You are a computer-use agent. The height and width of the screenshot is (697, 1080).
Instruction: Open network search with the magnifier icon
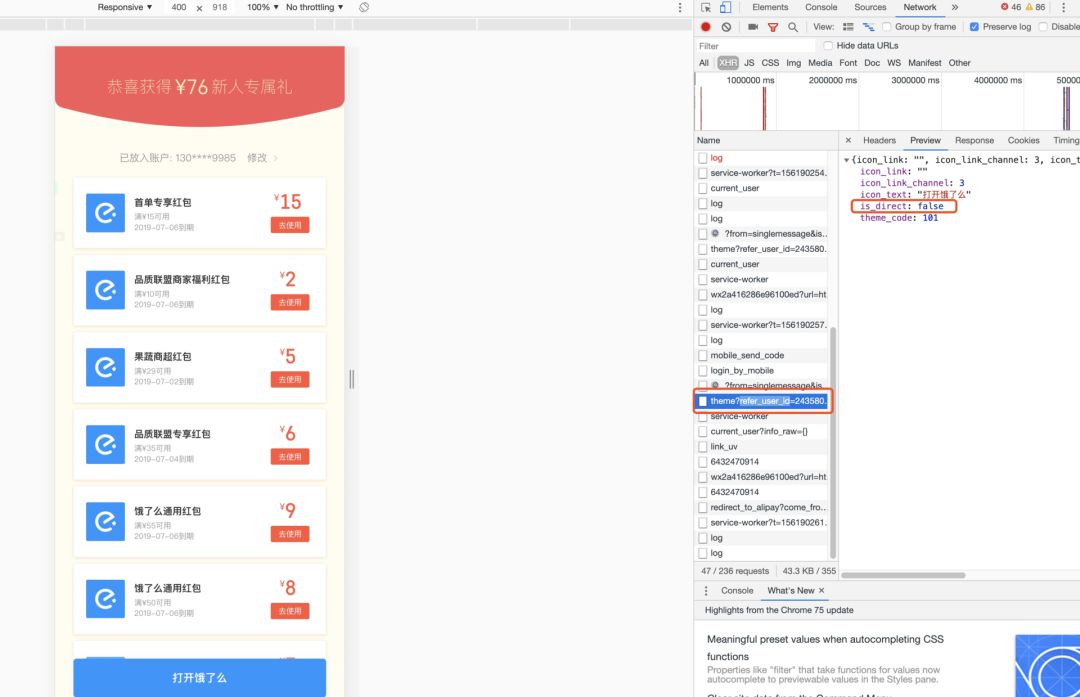pyautogui.click(x=793, y=27)
